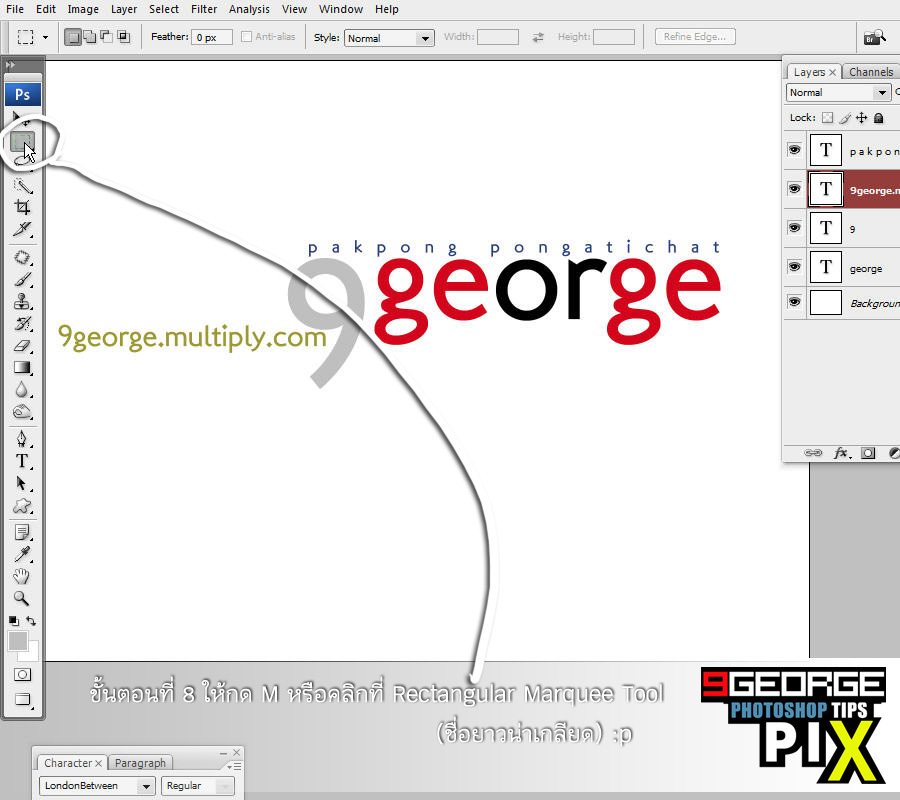Select the Pen tool
Viewport: 900px width, 800px height.
(22, 439)
